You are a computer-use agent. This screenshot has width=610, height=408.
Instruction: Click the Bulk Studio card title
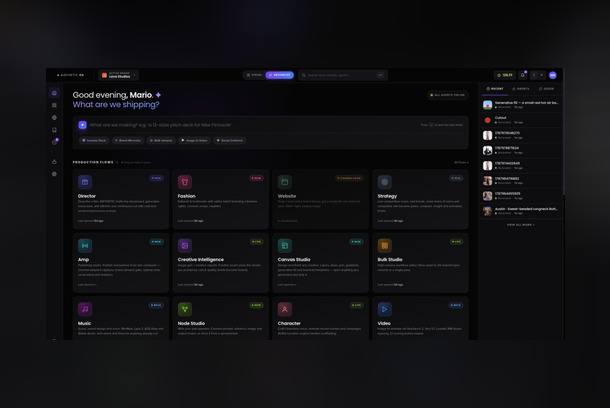[390, 259]
